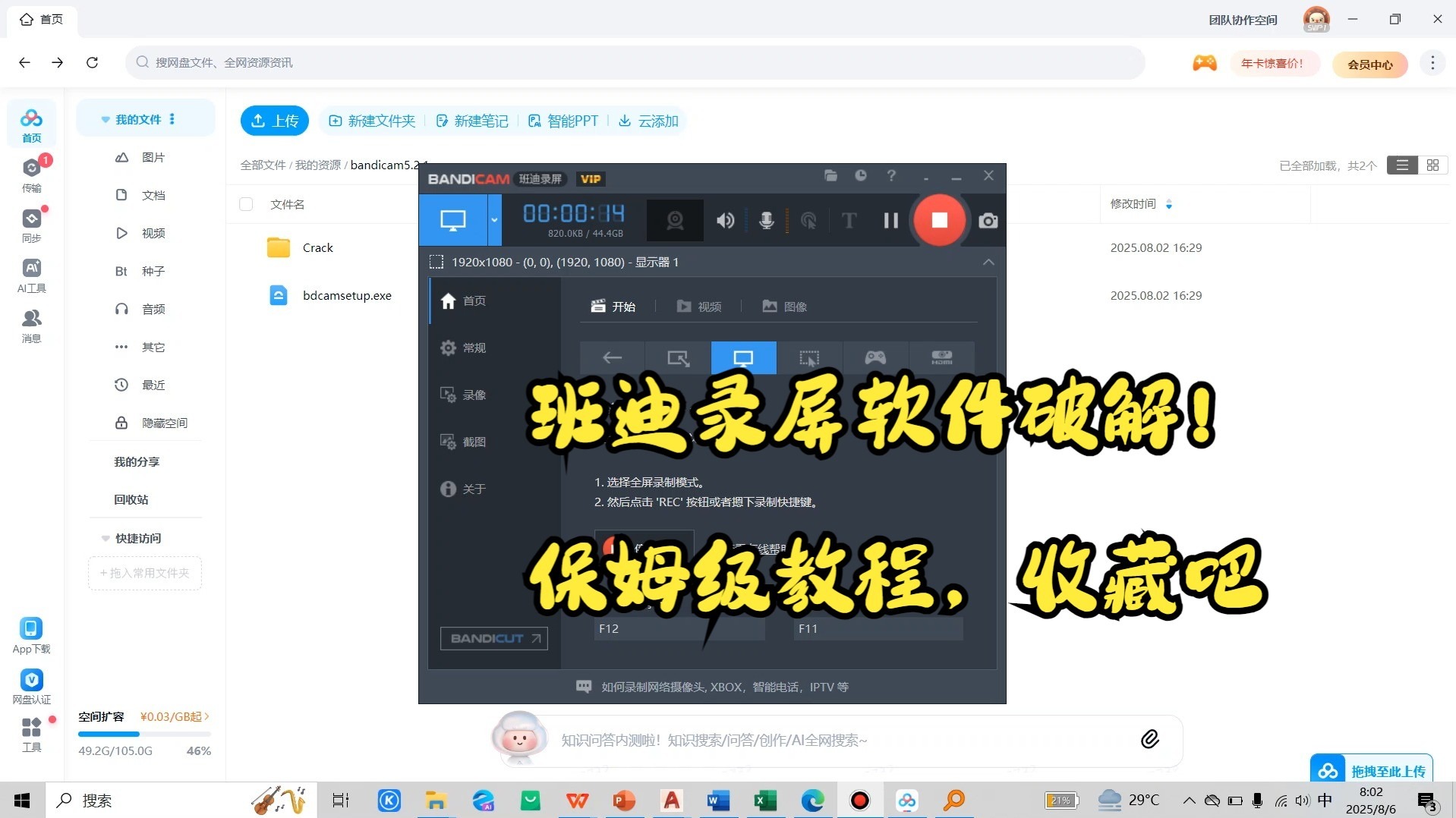Switch to the Bandicam 视频 tab
The width and height of the screenshot is (1456, 818).
(x=699, y=307)
